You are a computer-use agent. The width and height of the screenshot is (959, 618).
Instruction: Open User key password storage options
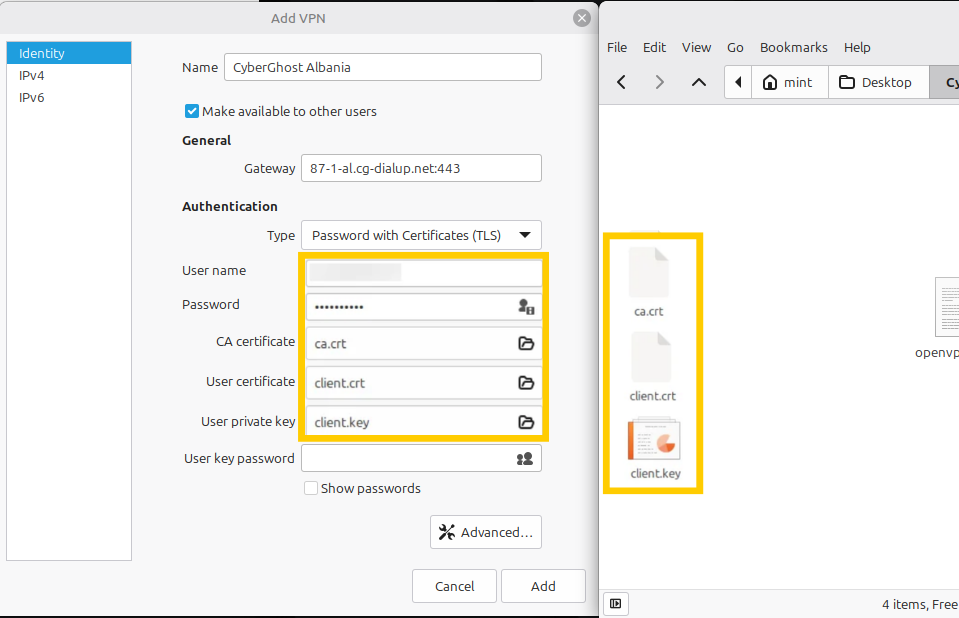click(525, 459)
